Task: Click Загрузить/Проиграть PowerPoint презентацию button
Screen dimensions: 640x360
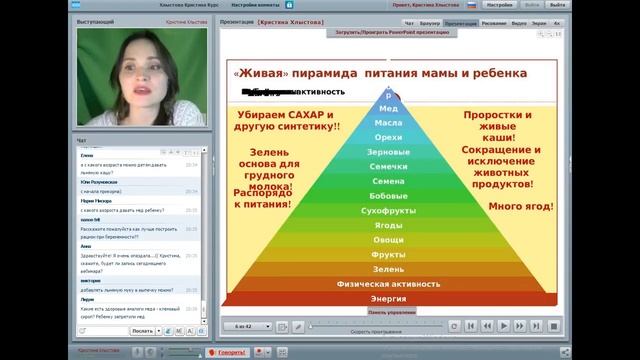Action: point(392,32)
